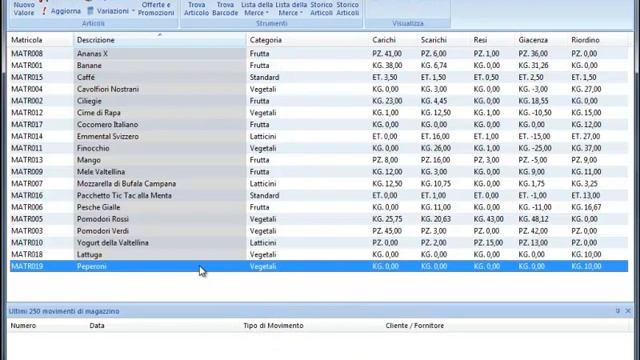
Task: Select Emmental Svizzero article
Action: pyautogui.click(x=108, y=136)
